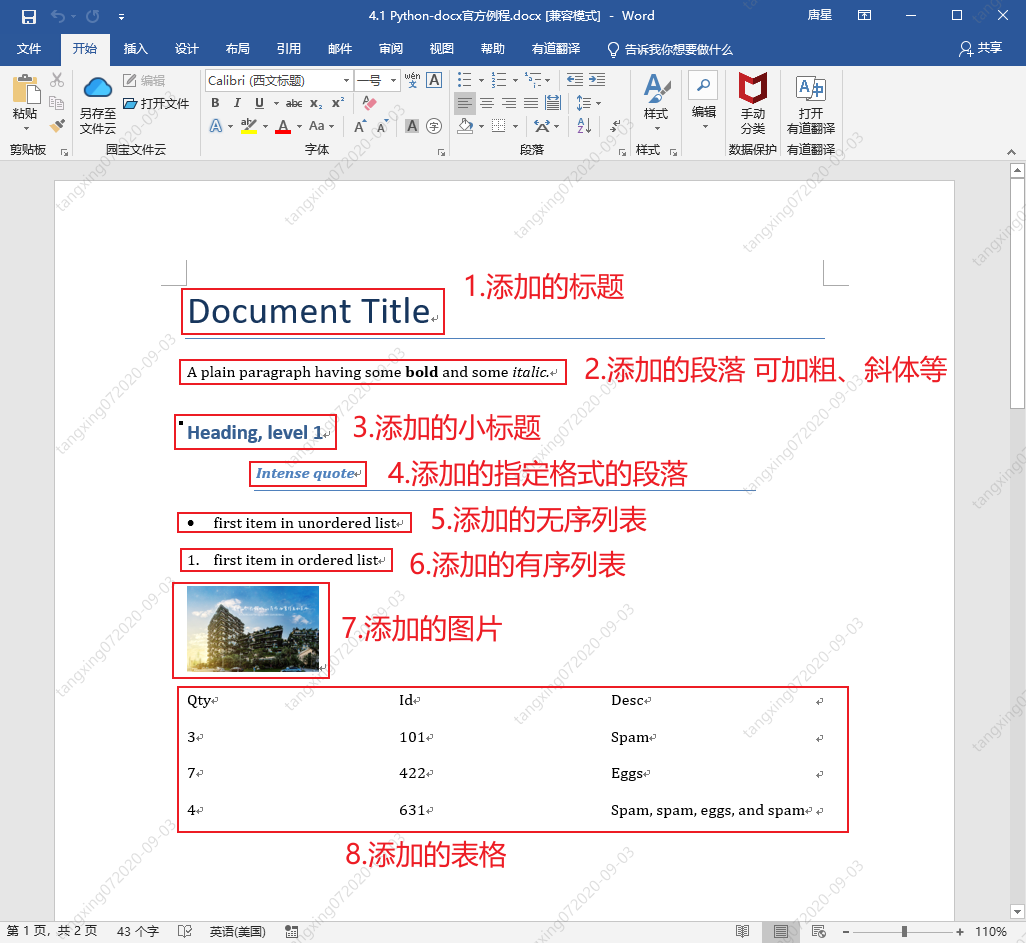This screenshot has width=1026, height=943.
Task: Open Youdao Translate via 打开有道翻译 icon
Action: click(809, 90)
